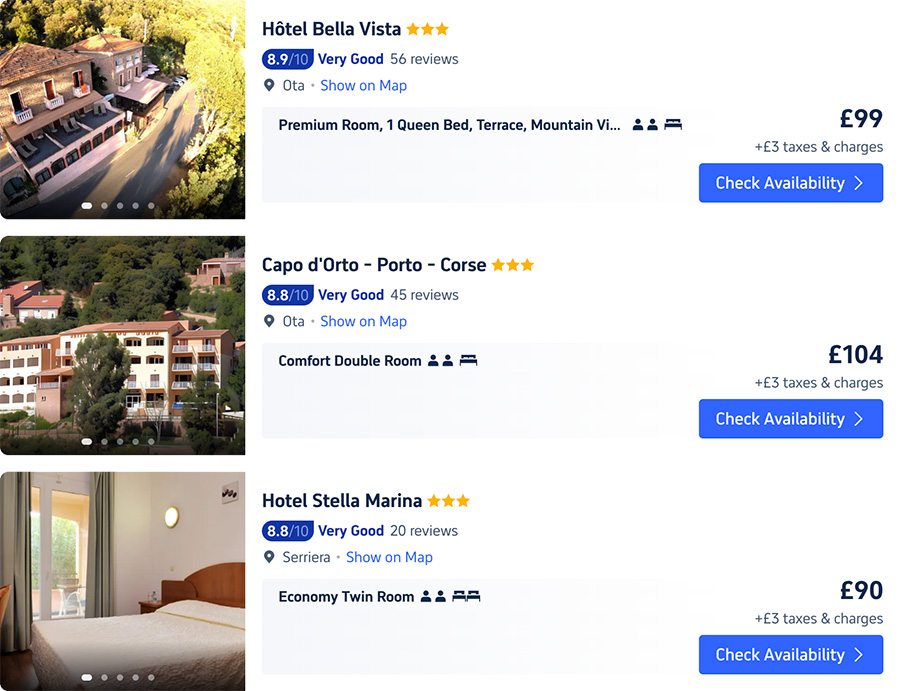Click the person icon beside Economy Twin Room
This screenshot has width=900, height=691.
pyautogui.click(x=425, y=596)
